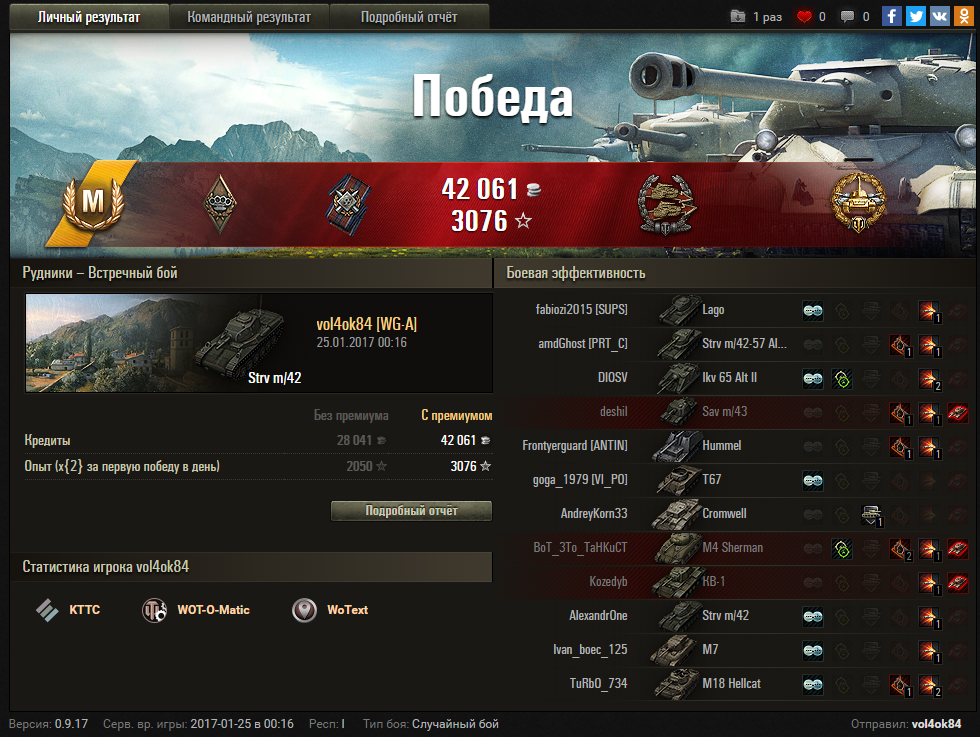Open KTTC player statistics link
The image size is (980, 737).
pos(68,609)
